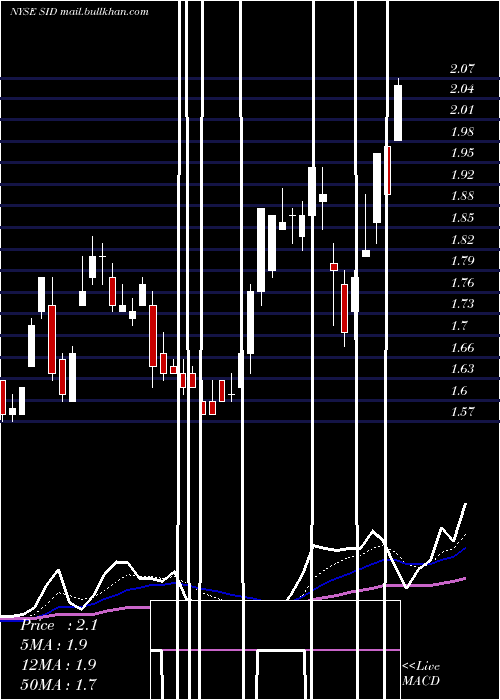Image resolution: width=500 pixels, height=700 pixels.
Task: Click the 12MA : 1.9 readout
Action: point(59,664)
